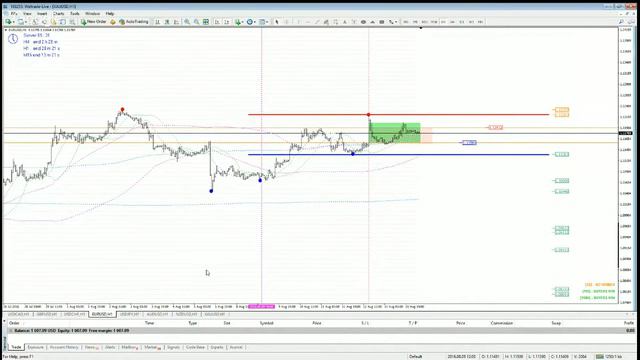Open the Profiles toolbar icon
The width and height of the screenshot is (640, 360).
pyautogui.click(x=20, y=22)
